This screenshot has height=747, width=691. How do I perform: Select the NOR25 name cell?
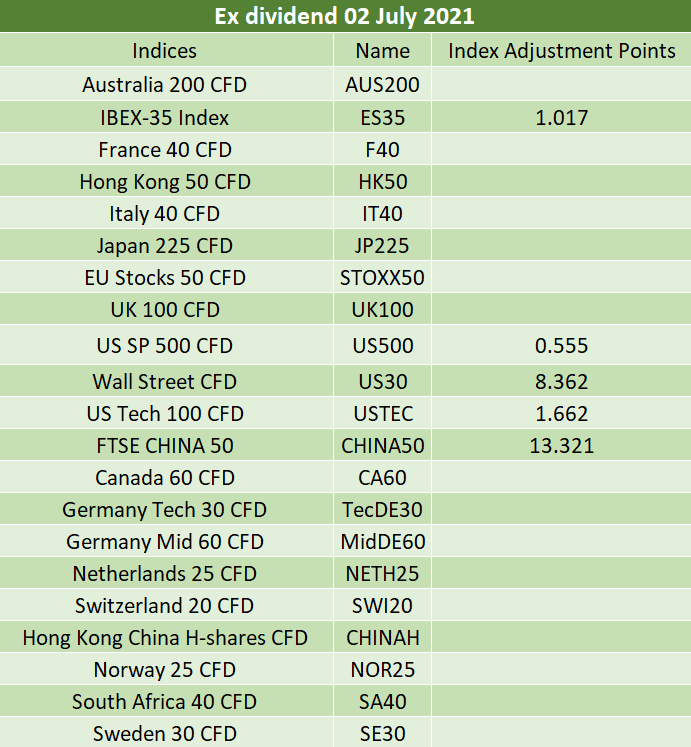coord(383,669)
